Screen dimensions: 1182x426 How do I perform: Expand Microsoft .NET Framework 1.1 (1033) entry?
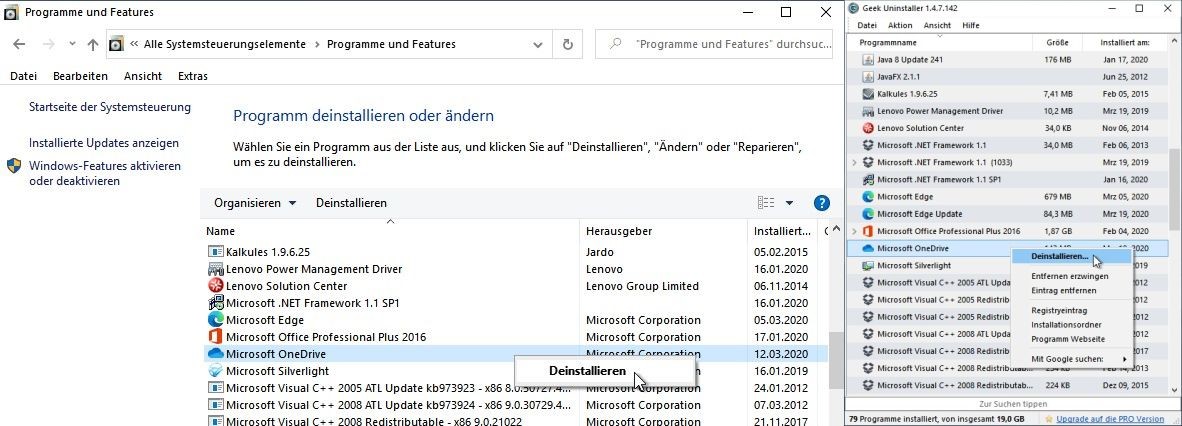tap(853, 163)
